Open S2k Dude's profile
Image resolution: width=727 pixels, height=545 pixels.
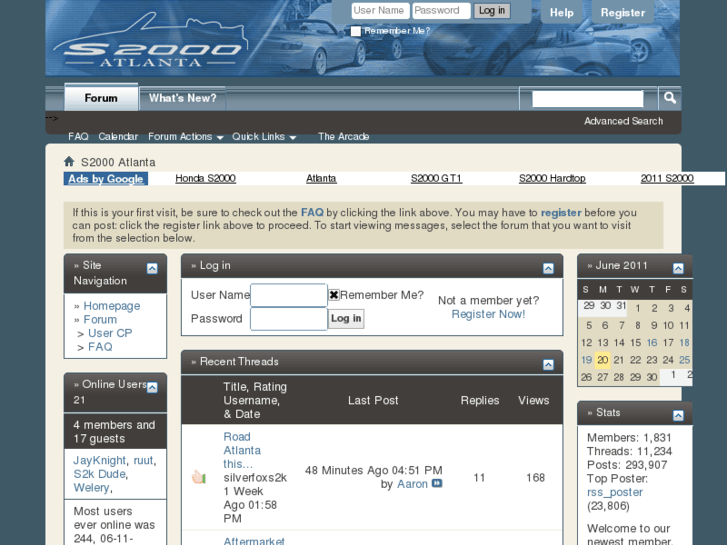(100, 474)
